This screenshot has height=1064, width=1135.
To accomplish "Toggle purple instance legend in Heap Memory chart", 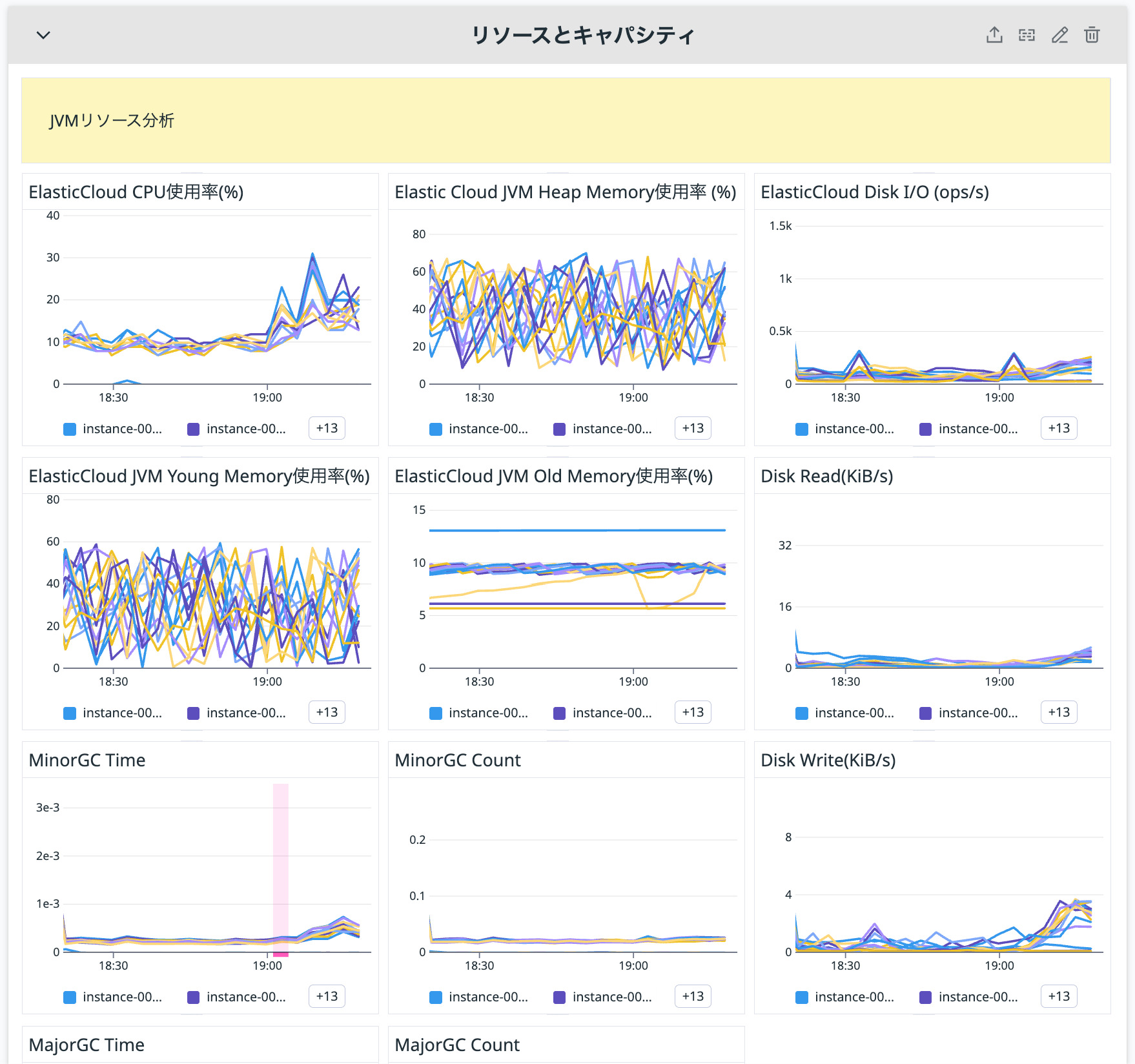I will point(602,429).
